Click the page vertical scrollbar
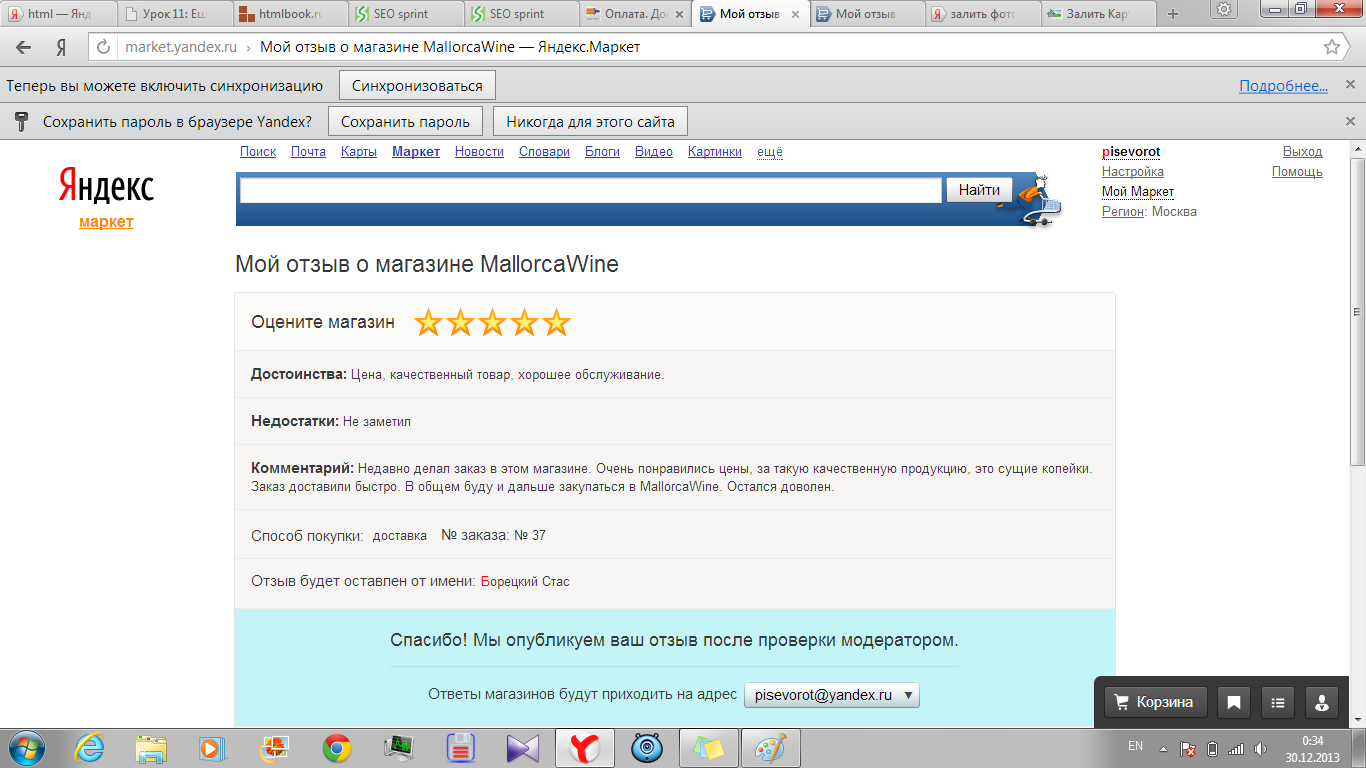This screenshot has height=768, width=1366. tap(1357, 434)
